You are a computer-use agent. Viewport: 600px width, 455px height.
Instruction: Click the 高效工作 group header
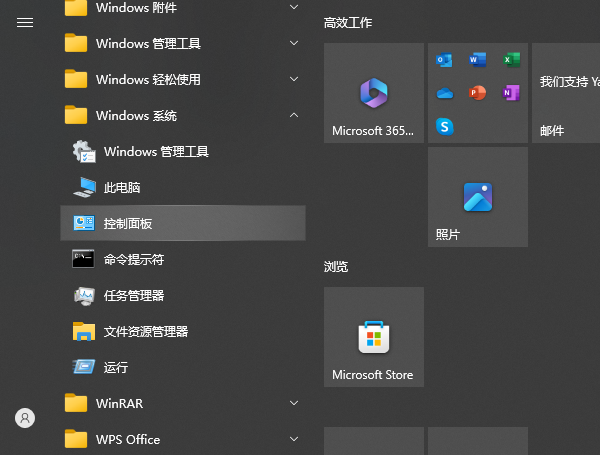coord(348,23)
